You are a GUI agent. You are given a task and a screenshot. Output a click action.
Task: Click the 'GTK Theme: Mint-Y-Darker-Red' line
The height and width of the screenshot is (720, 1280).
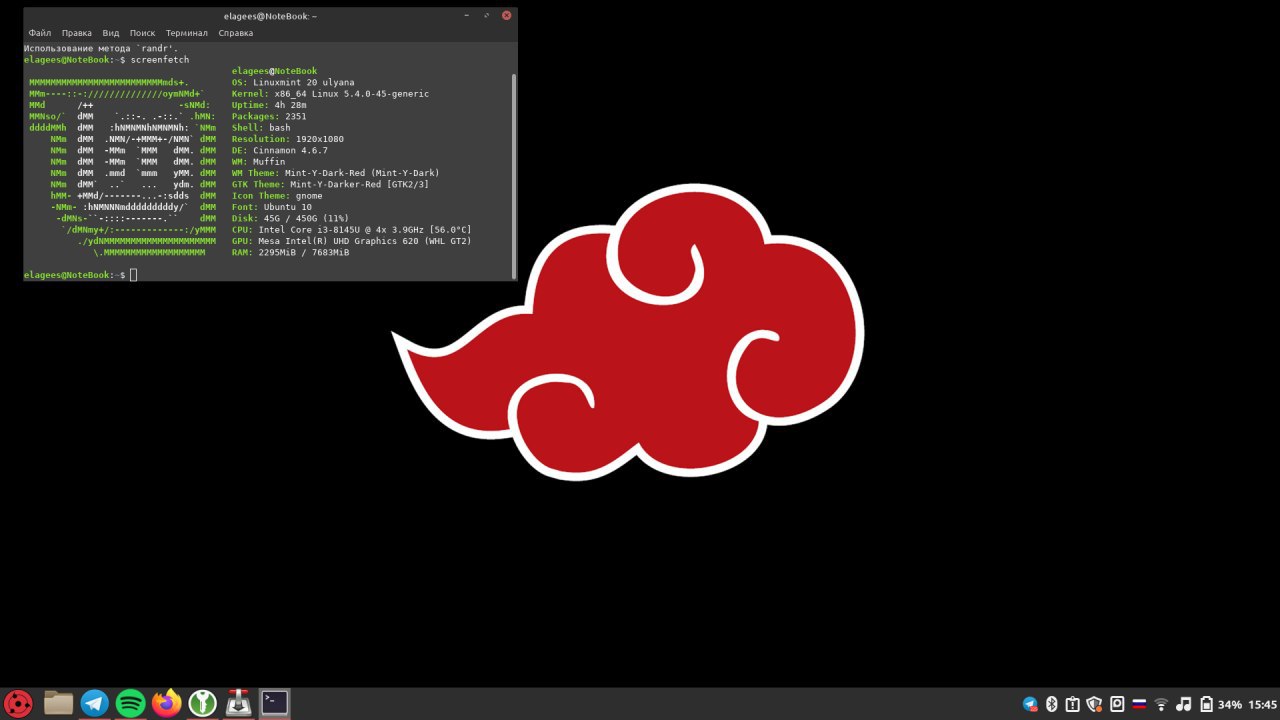click(x=330, y=184)
